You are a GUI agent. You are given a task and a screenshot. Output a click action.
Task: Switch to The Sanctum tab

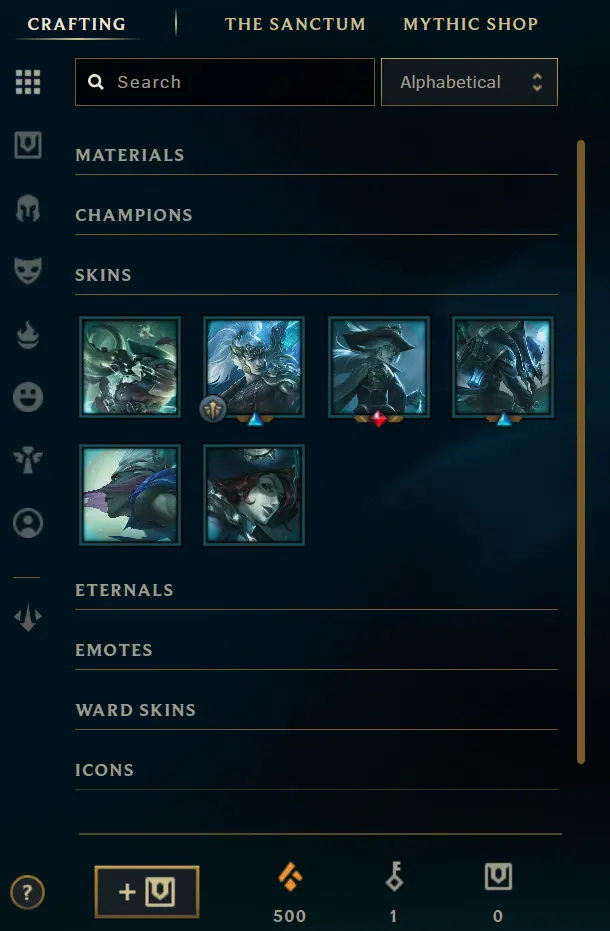[295, 24]
